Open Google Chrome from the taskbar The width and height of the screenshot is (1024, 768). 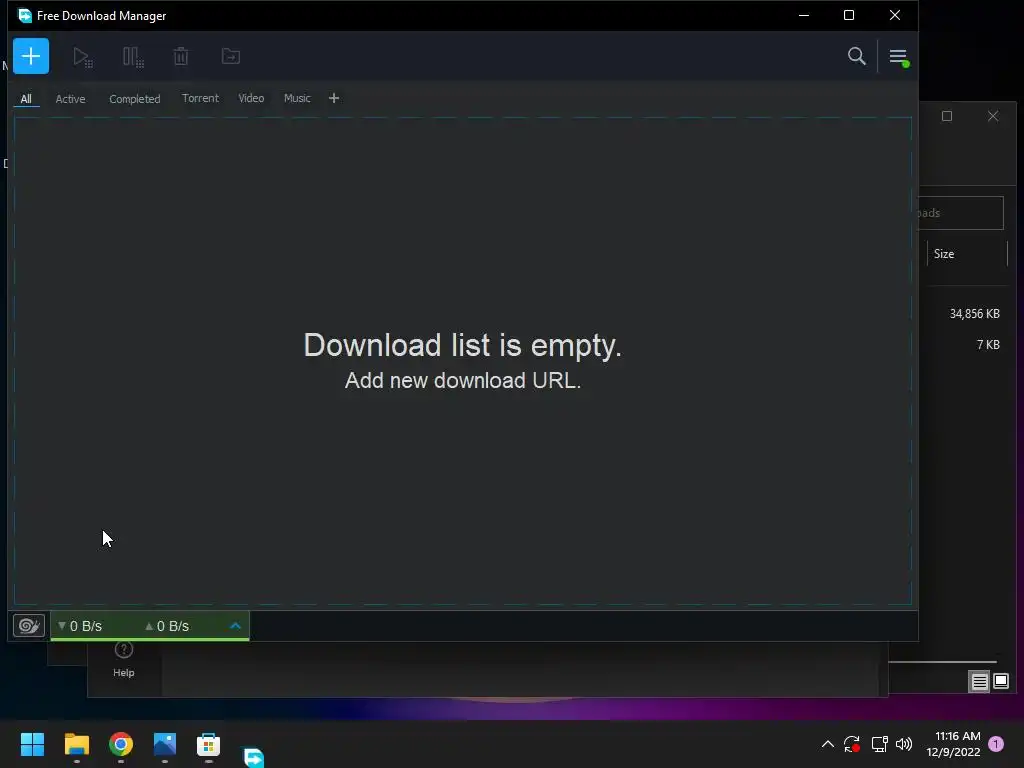(x=121, y=744)
